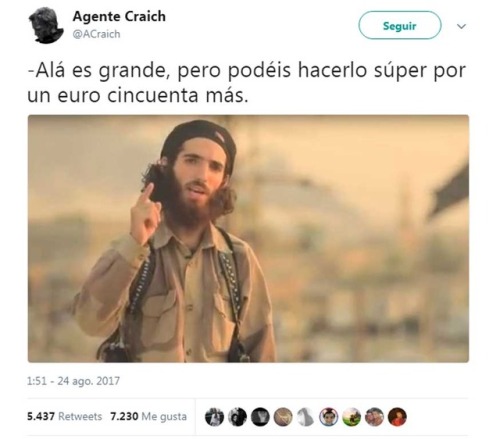Screen dimensions: 500x439
Task: Open fourth tan liker avatar
Action: coord(283,417)
